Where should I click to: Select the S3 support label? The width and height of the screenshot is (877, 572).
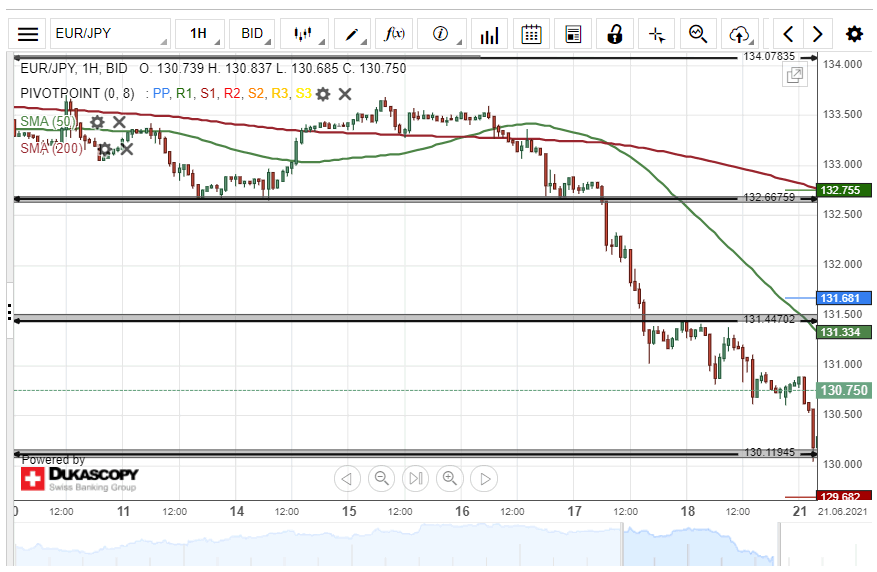point(304,93)
